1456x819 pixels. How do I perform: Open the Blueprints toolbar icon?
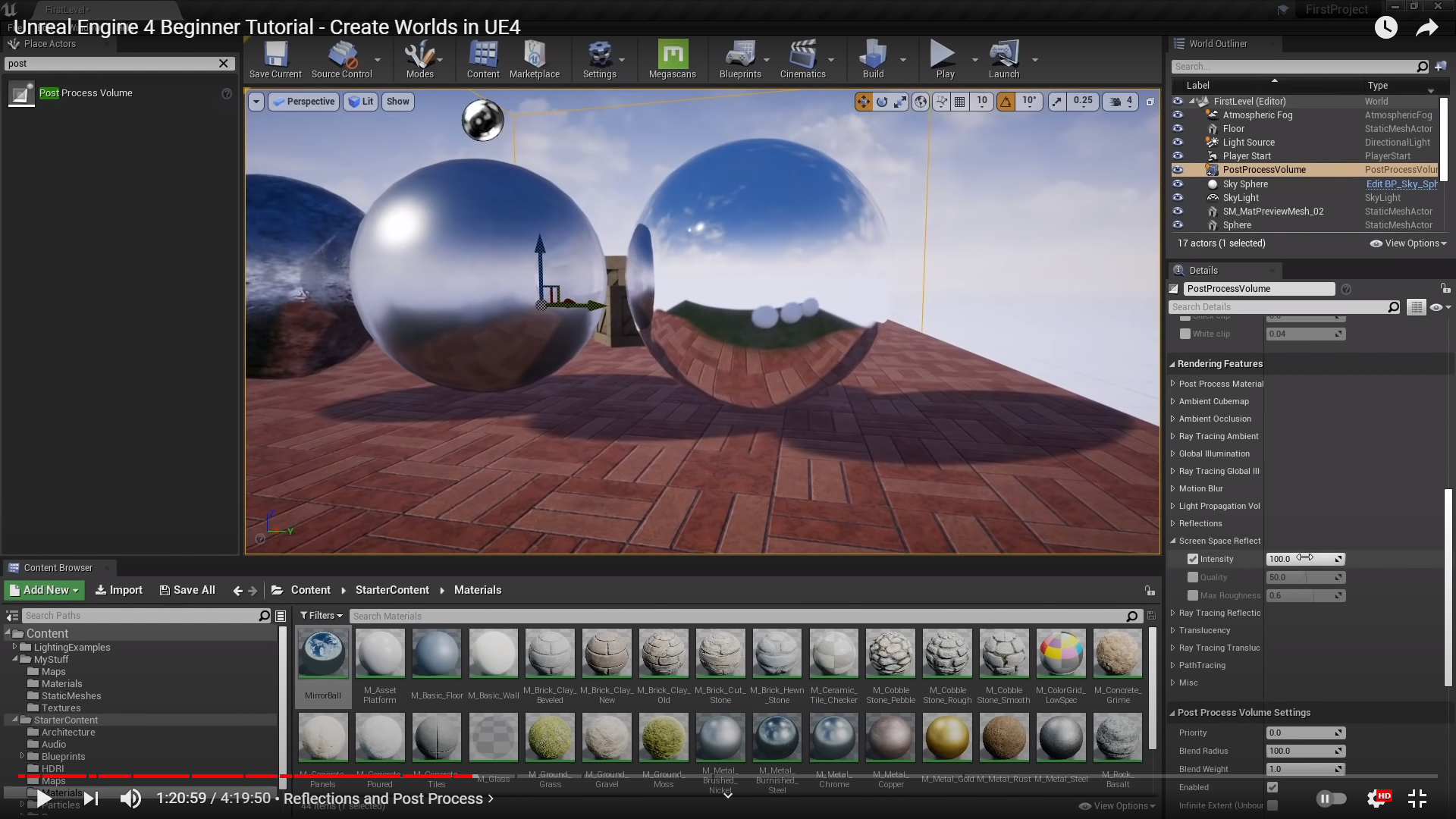pyautogui.click(x=739, y=56)
